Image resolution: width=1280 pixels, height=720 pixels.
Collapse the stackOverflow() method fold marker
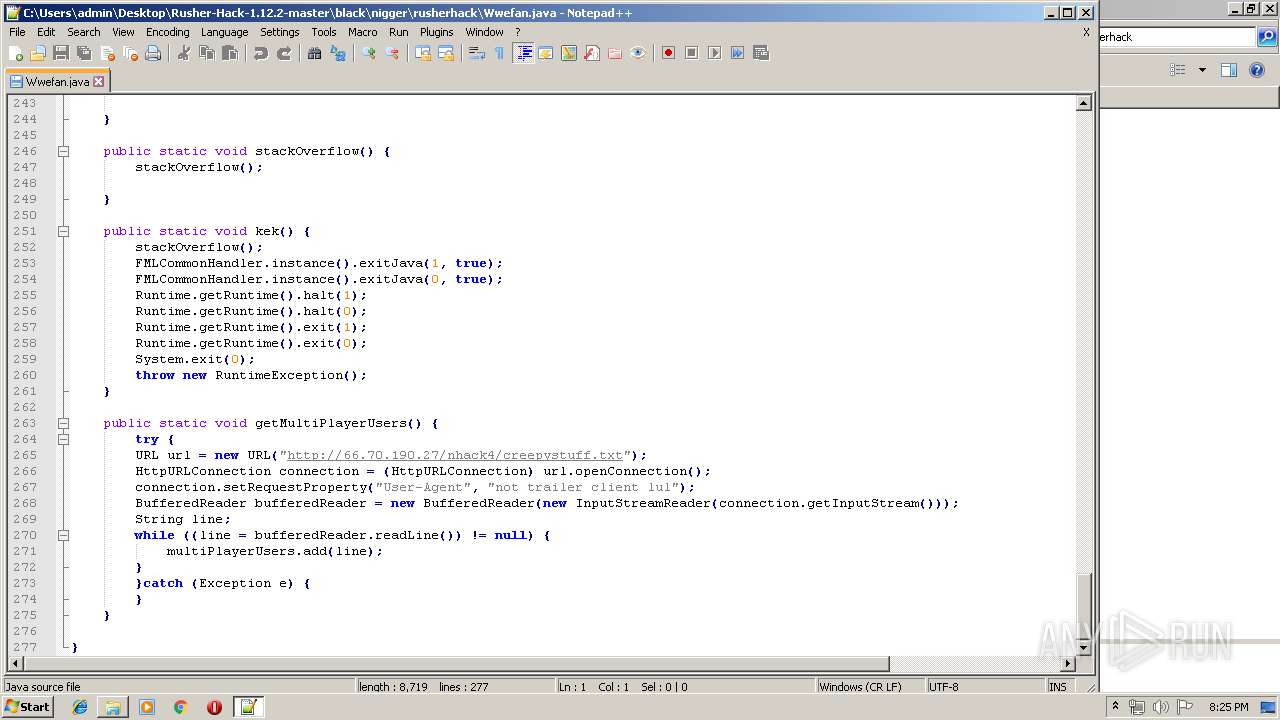click(63, 151)
